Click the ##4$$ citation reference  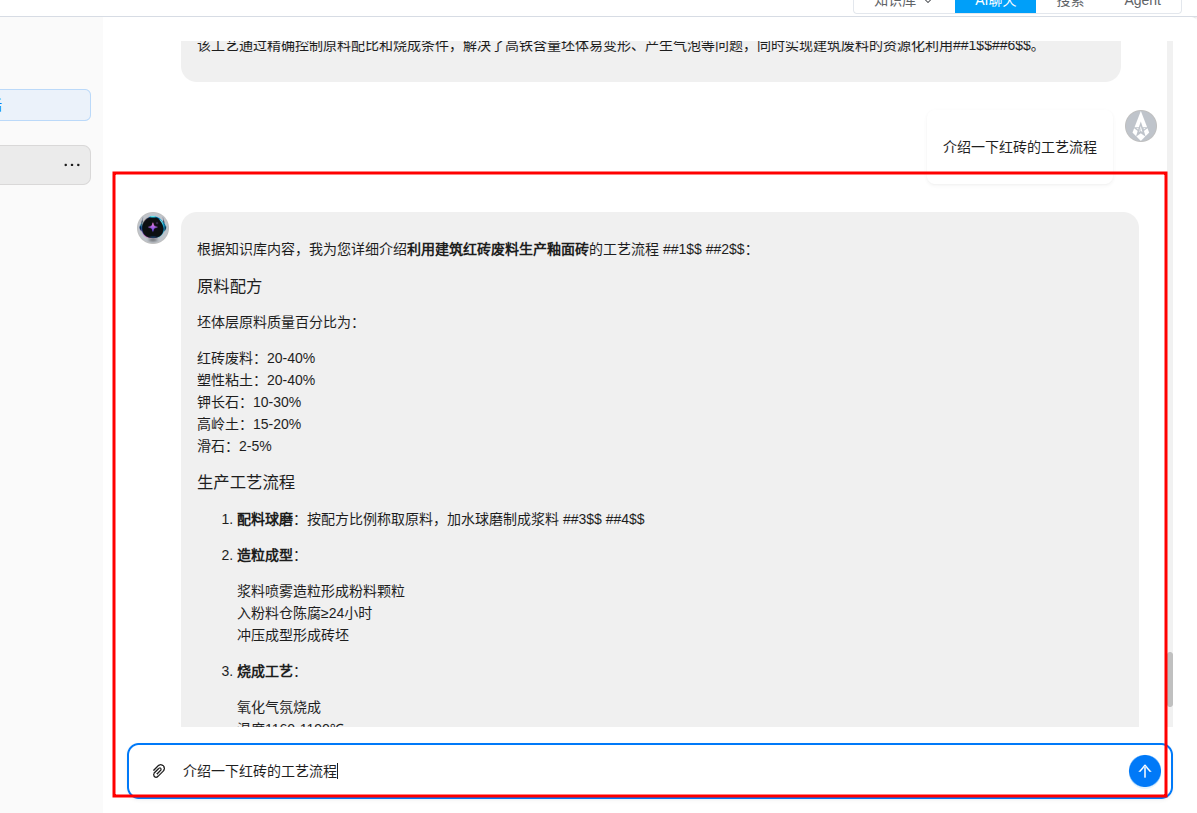pyautogui.click(x=625, y=519)
